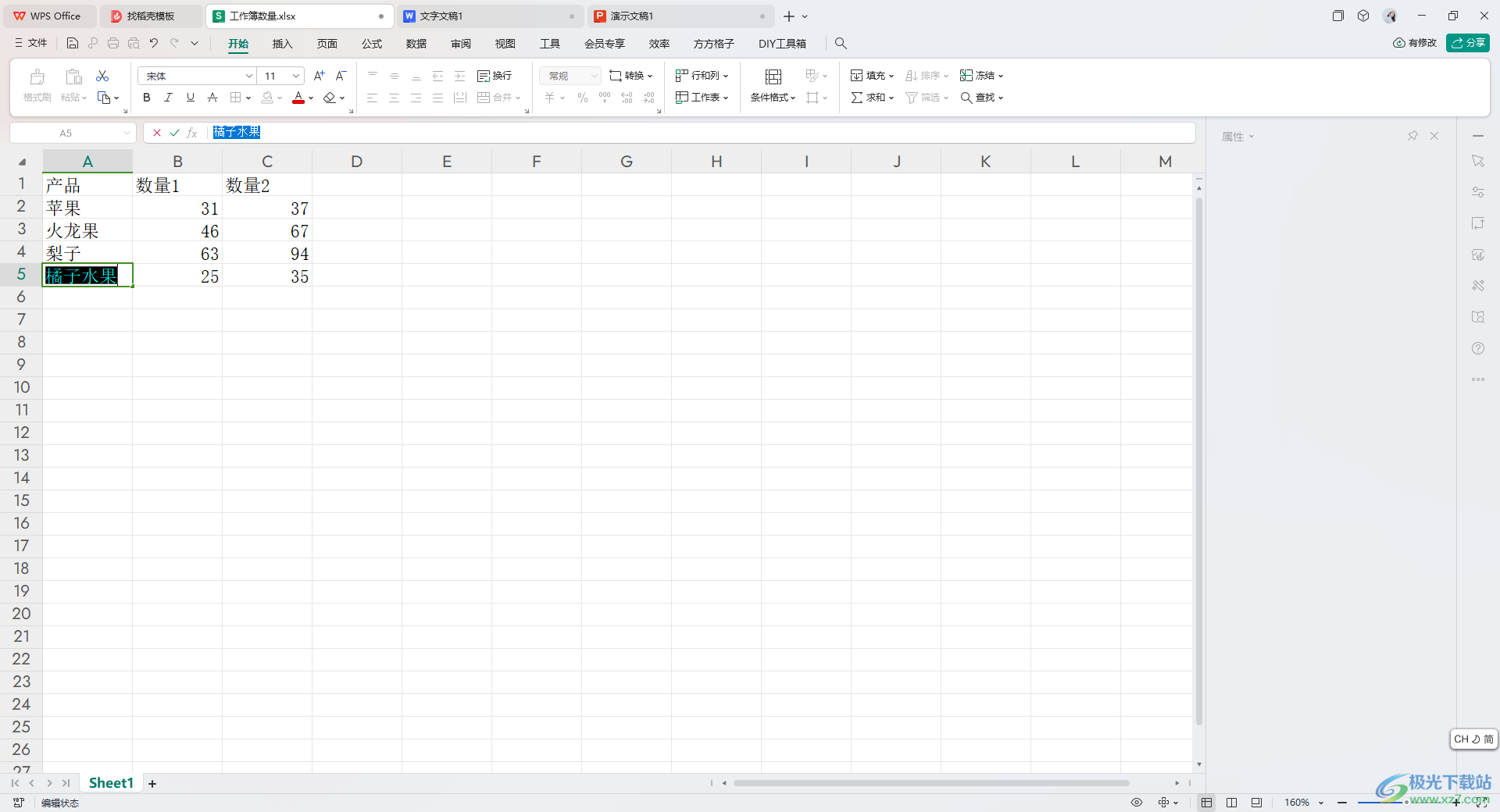
Task: Click the help question mark sidebar icon
Action: tap(1478, 348)
